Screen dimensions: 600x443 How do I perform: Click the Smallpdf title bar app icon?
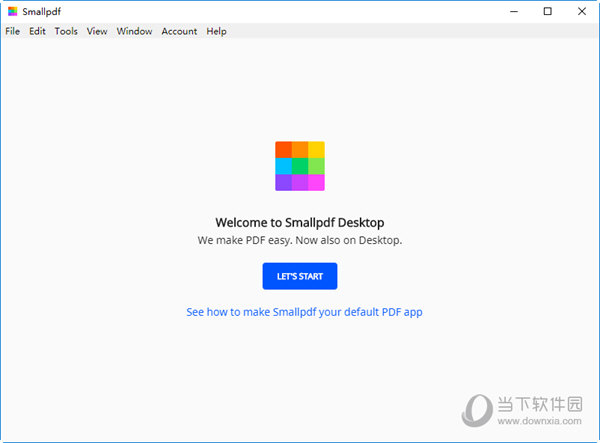coord(13,11)
